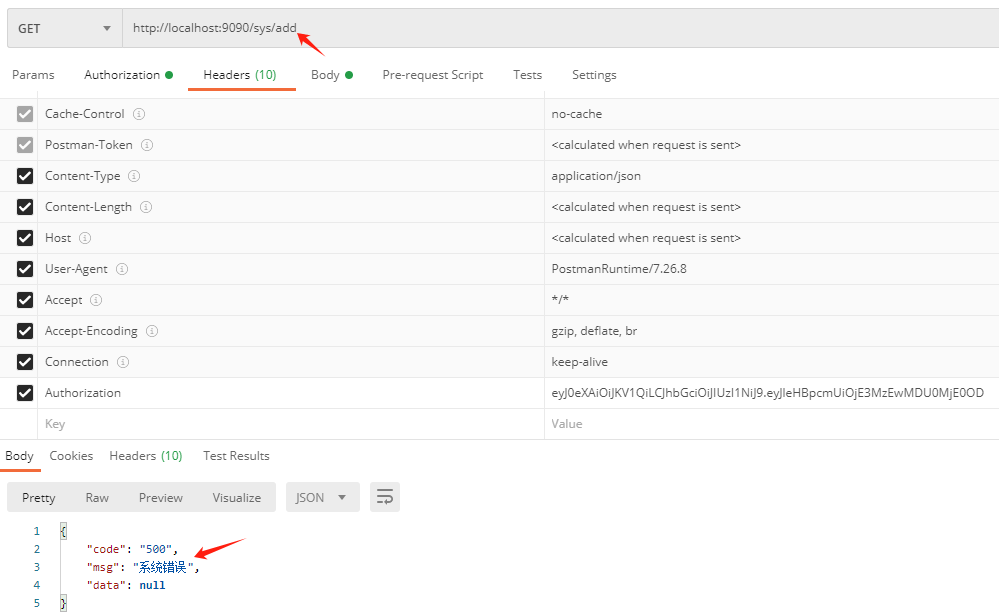Click the Content-Type info icon
Screen dimensions: 999x614
coord(134,176)
